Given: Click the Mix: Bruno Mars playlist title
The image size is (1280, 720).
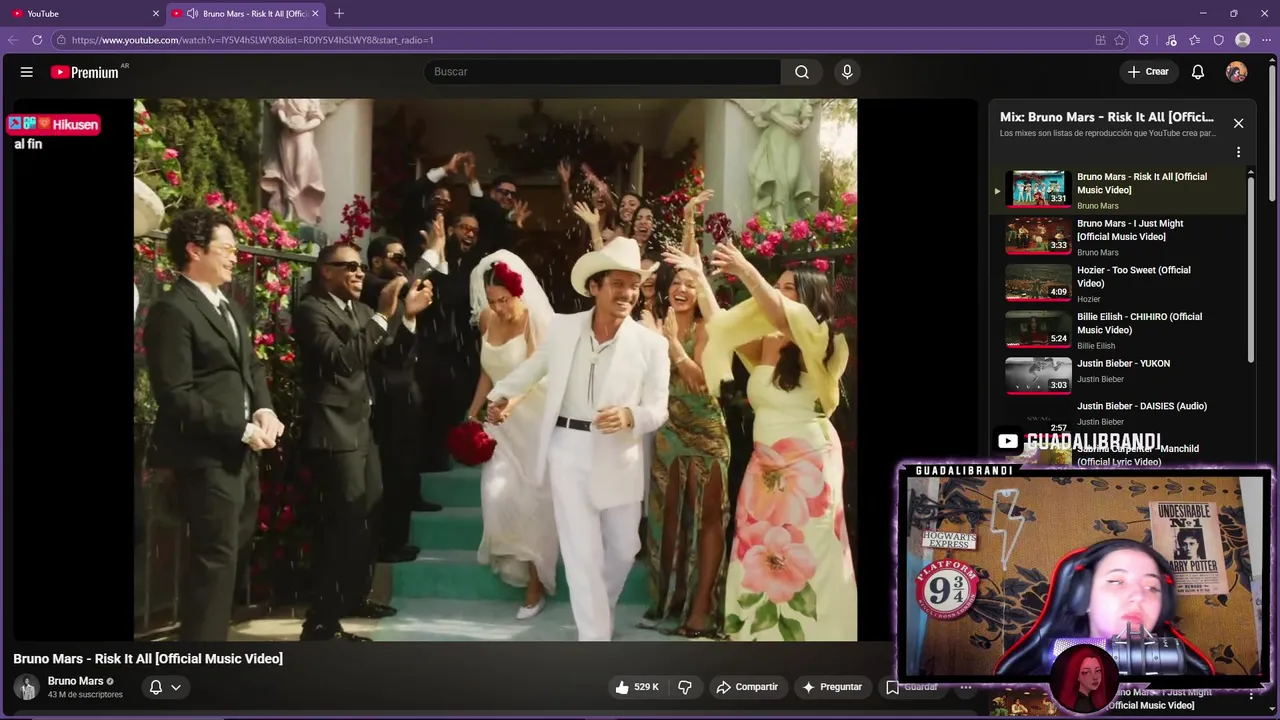Looking at the screenshot, I should pyautogui.click(x=1107, y=117).
